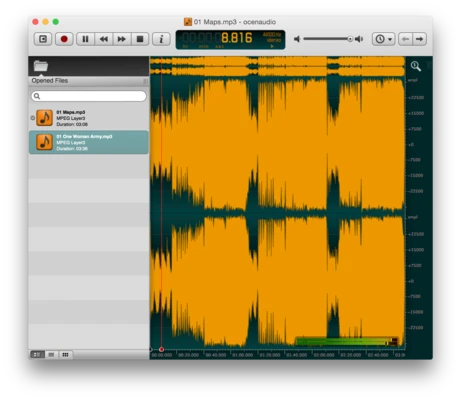Image resolution: width=461 pixels, height=400 pixels.
Task: Click music note icon of One Woman Army
Action: (44, 142)
